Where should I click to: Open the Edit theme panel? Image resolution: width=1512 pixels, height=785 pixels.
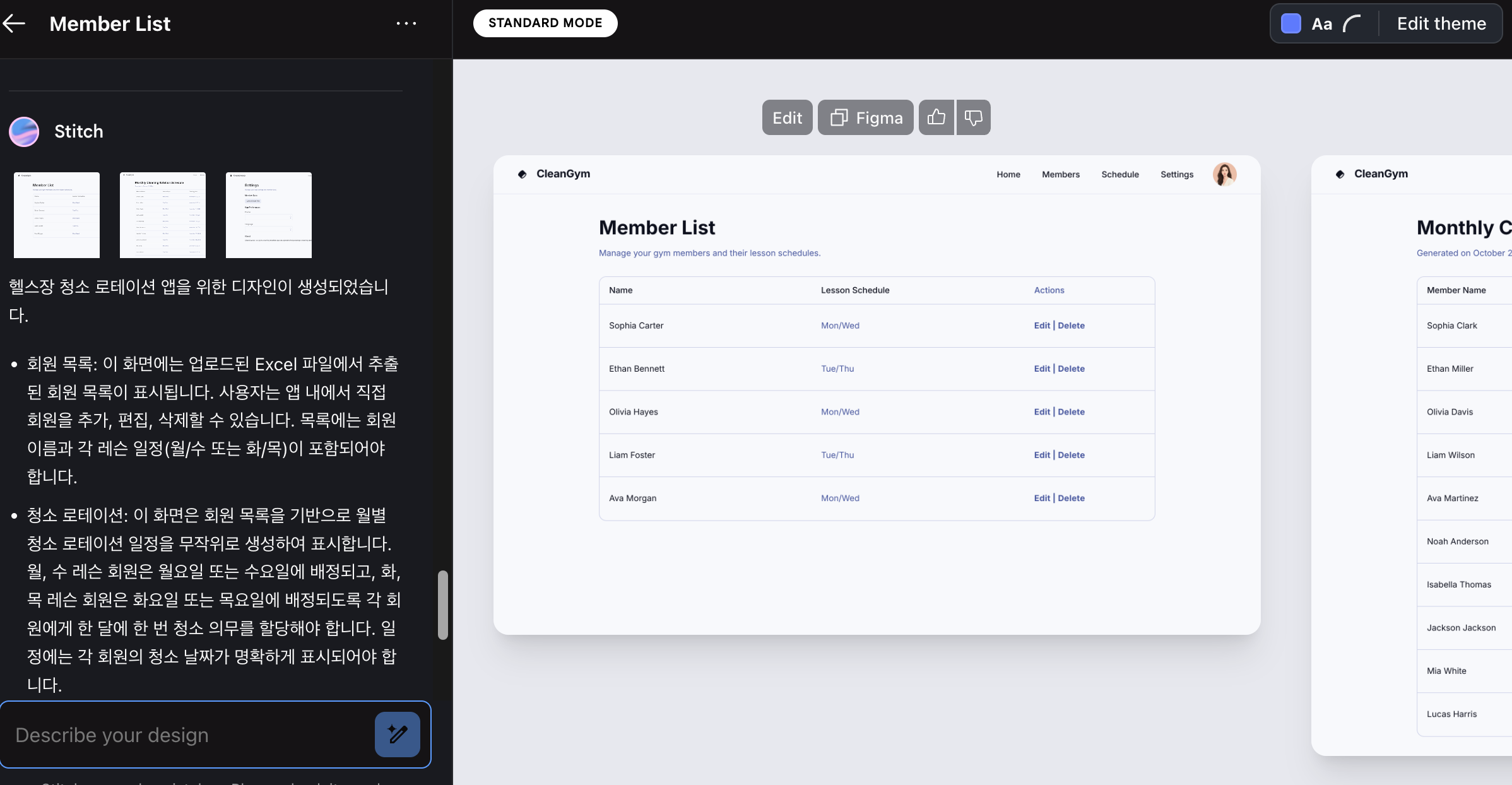[x=1441, y=24]
